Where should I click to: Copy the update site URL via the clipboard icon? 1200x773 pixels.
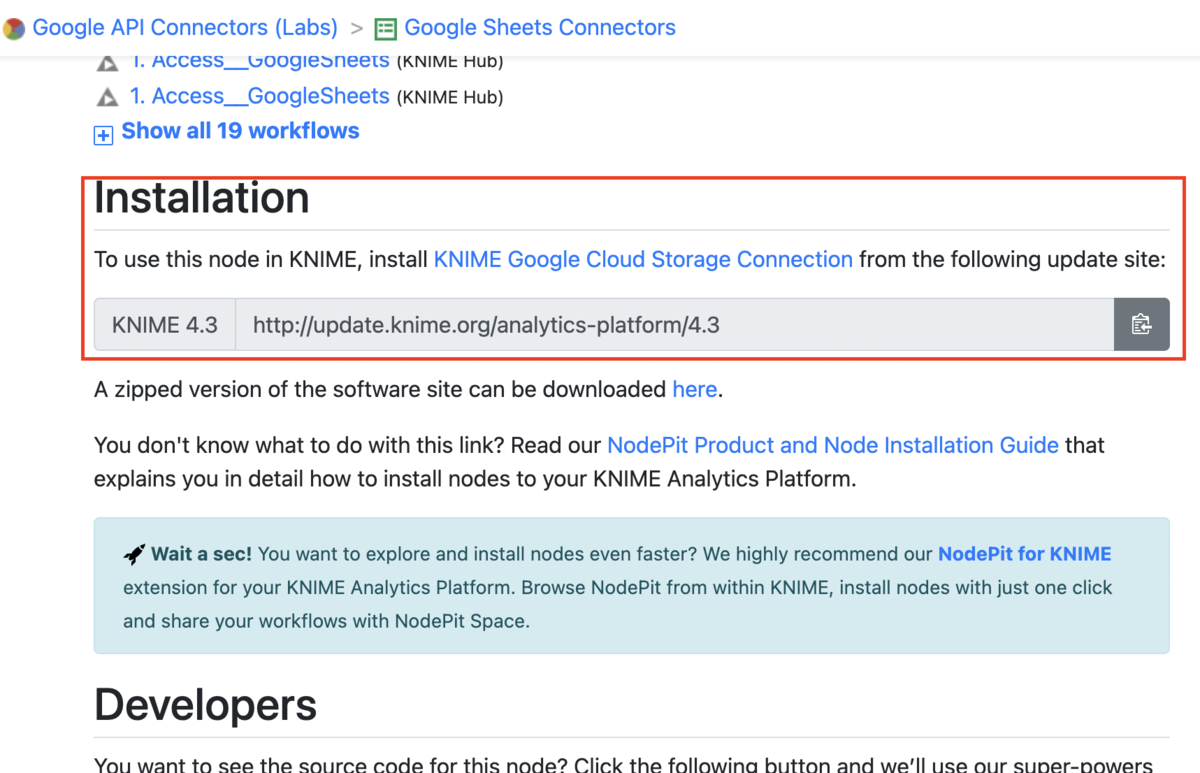click(1141, 324)
